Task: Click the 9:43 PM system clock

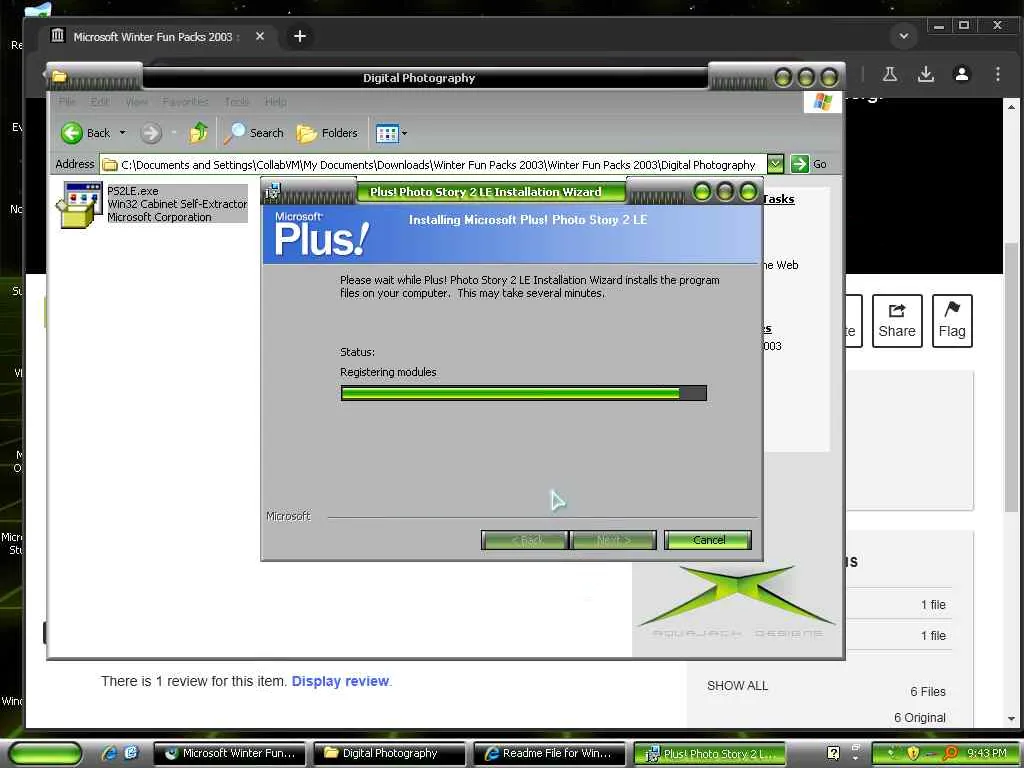Action: point(987,753)
